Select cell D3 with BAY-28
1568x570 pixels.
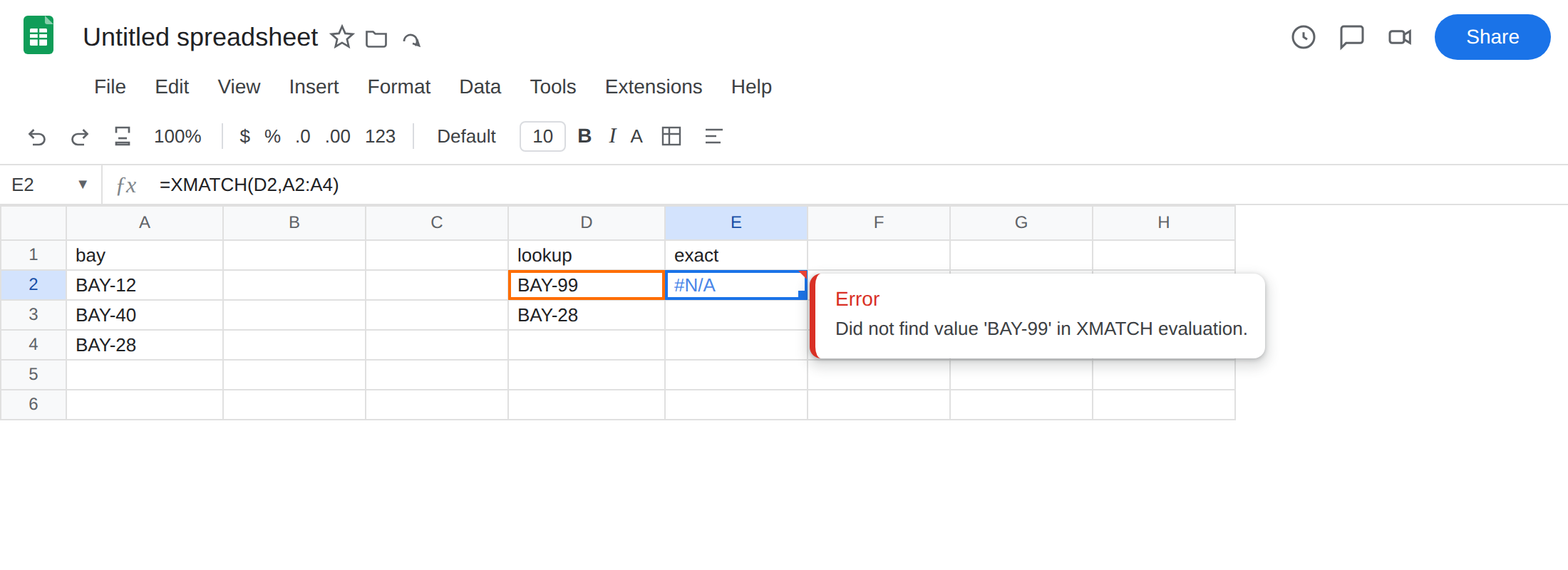click(587, 315)
